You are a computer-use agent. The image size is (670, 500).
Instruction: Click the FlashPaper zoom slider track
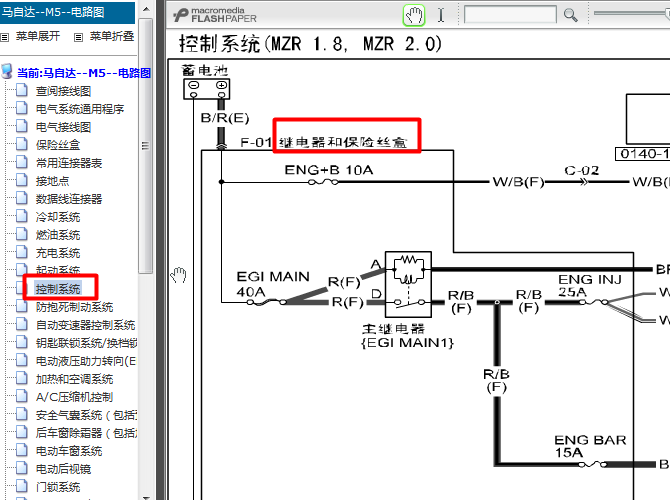pos(632,13)
